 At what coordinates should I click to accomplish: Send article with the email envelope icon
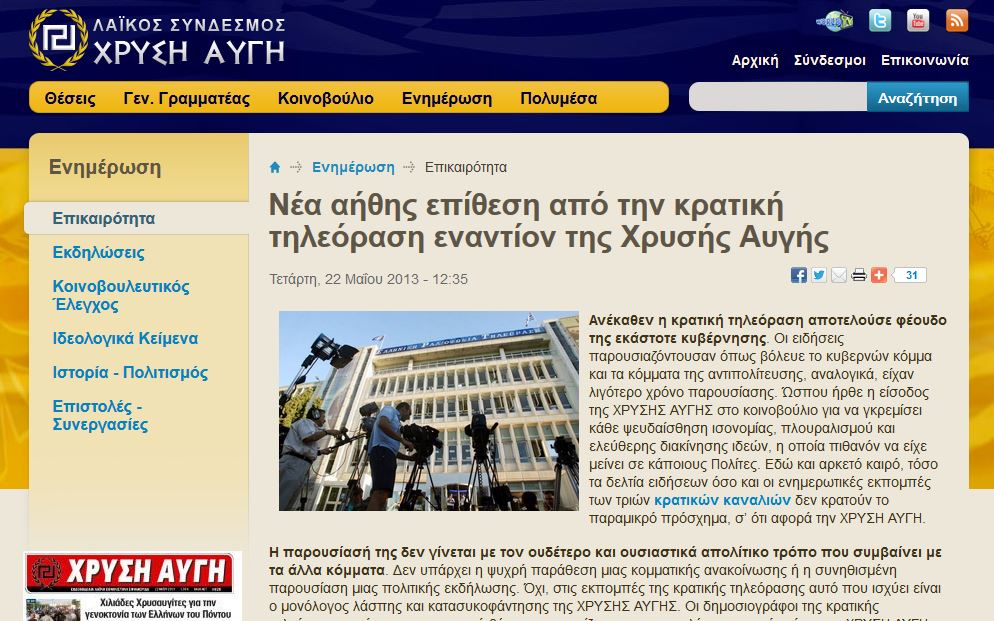[839, 275]
